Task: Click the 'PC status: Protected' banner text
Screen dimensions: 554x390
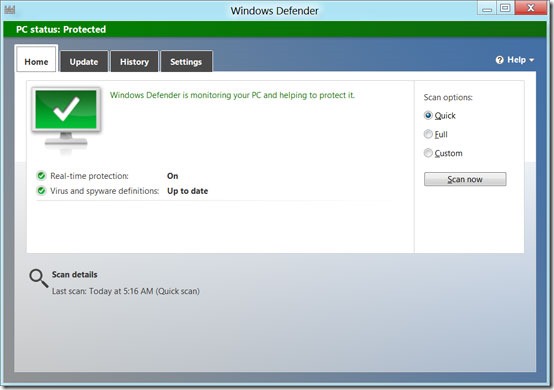Action: (x=61, y=29)
